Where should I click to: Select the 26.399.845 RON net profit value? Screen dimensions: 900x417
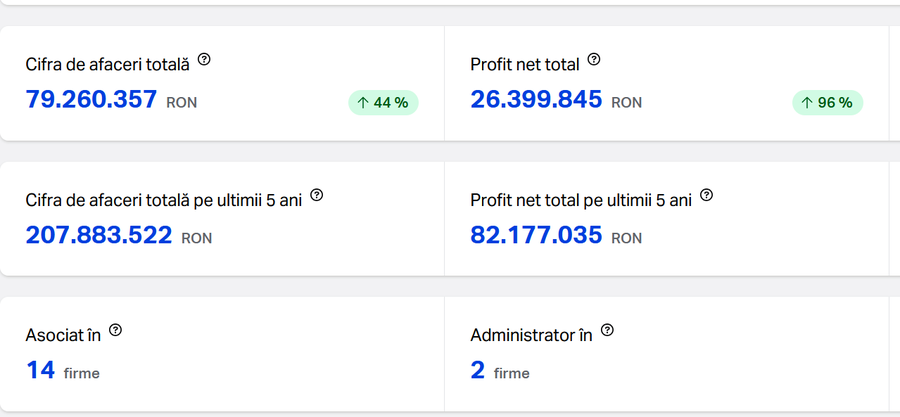(x=536, y=100)
